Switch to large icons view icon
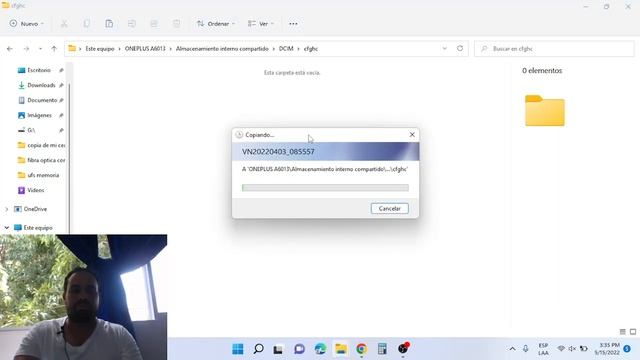Viewport: 640px width, 360px height. click(633, 332)
